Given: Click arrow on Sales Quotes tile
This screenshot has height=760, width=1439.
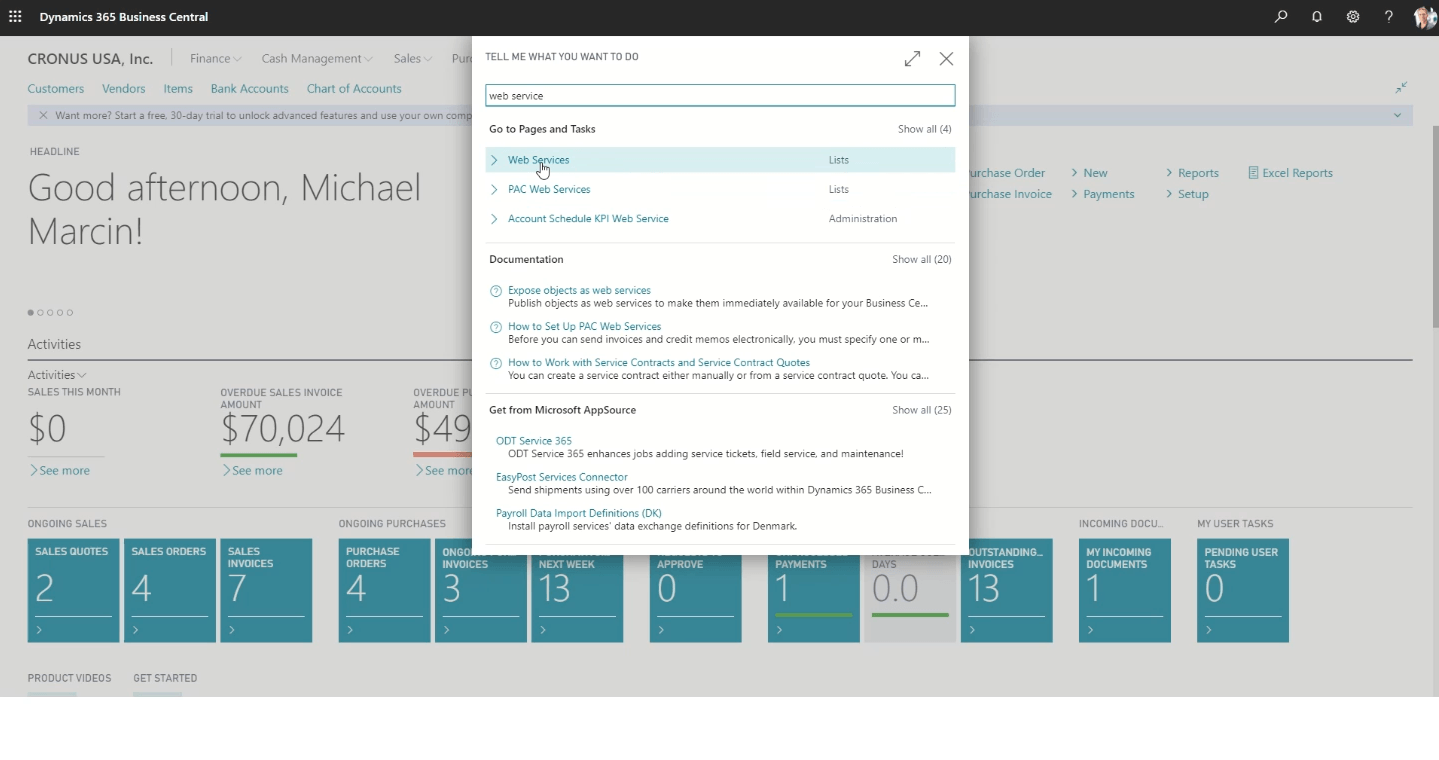Looking at the screenshot, I should pos(39,630).
